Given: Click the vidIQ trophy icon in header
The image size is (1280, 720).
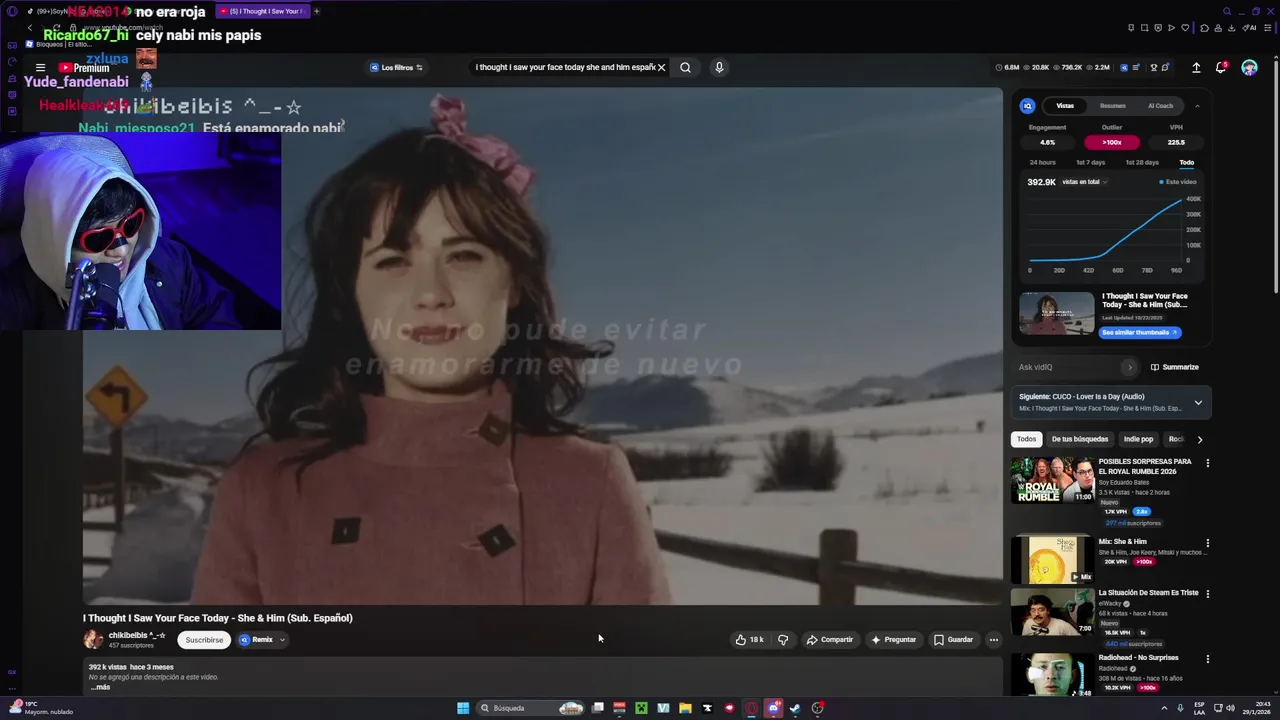Looking at the screenshot, I should tap(1153, 68).
